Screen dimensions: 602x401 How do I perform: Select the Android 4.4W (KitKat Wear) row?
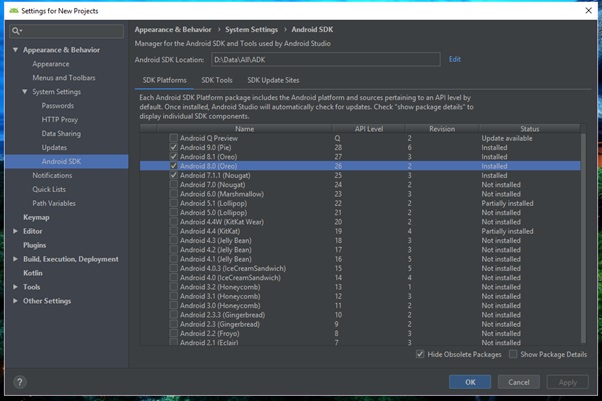(360, 222)
